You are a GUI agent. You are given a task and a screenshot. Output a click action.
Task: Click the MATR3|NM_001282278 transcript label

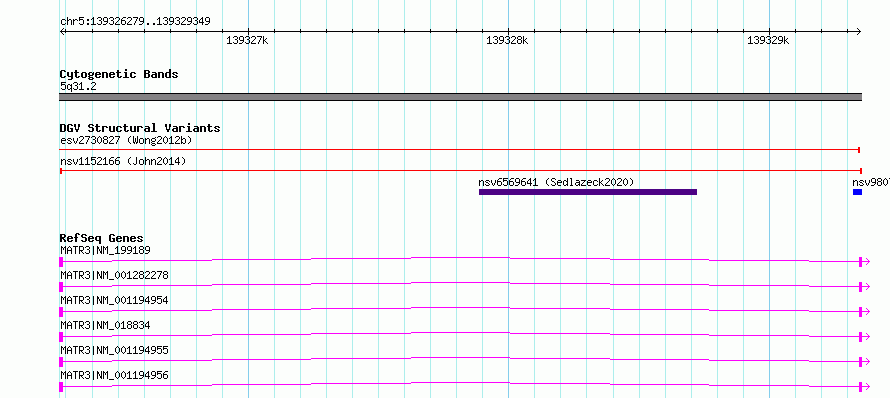click(114, 275)
